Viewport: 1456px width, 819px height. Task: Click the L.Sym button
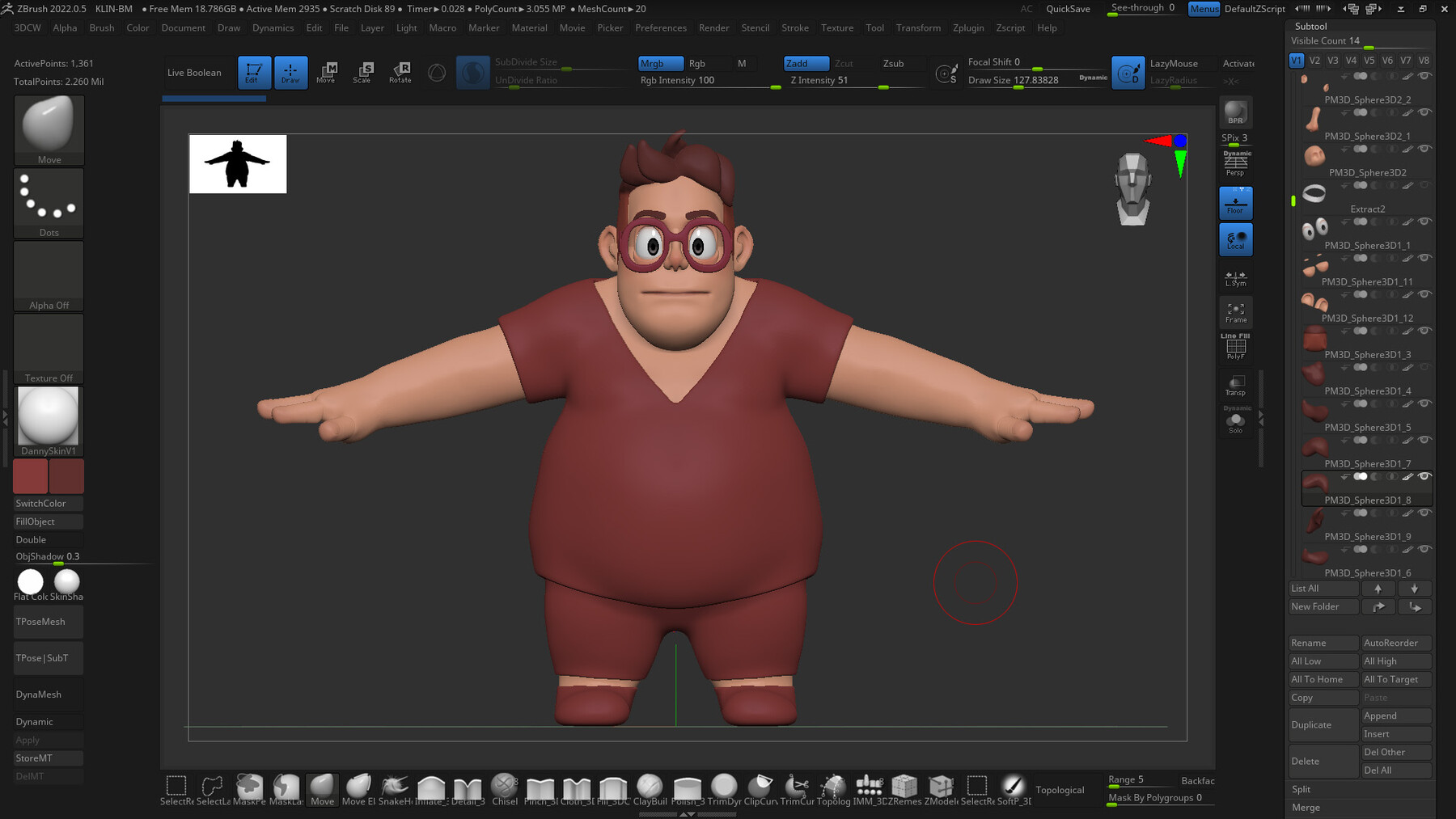(x=1235, y=278)
